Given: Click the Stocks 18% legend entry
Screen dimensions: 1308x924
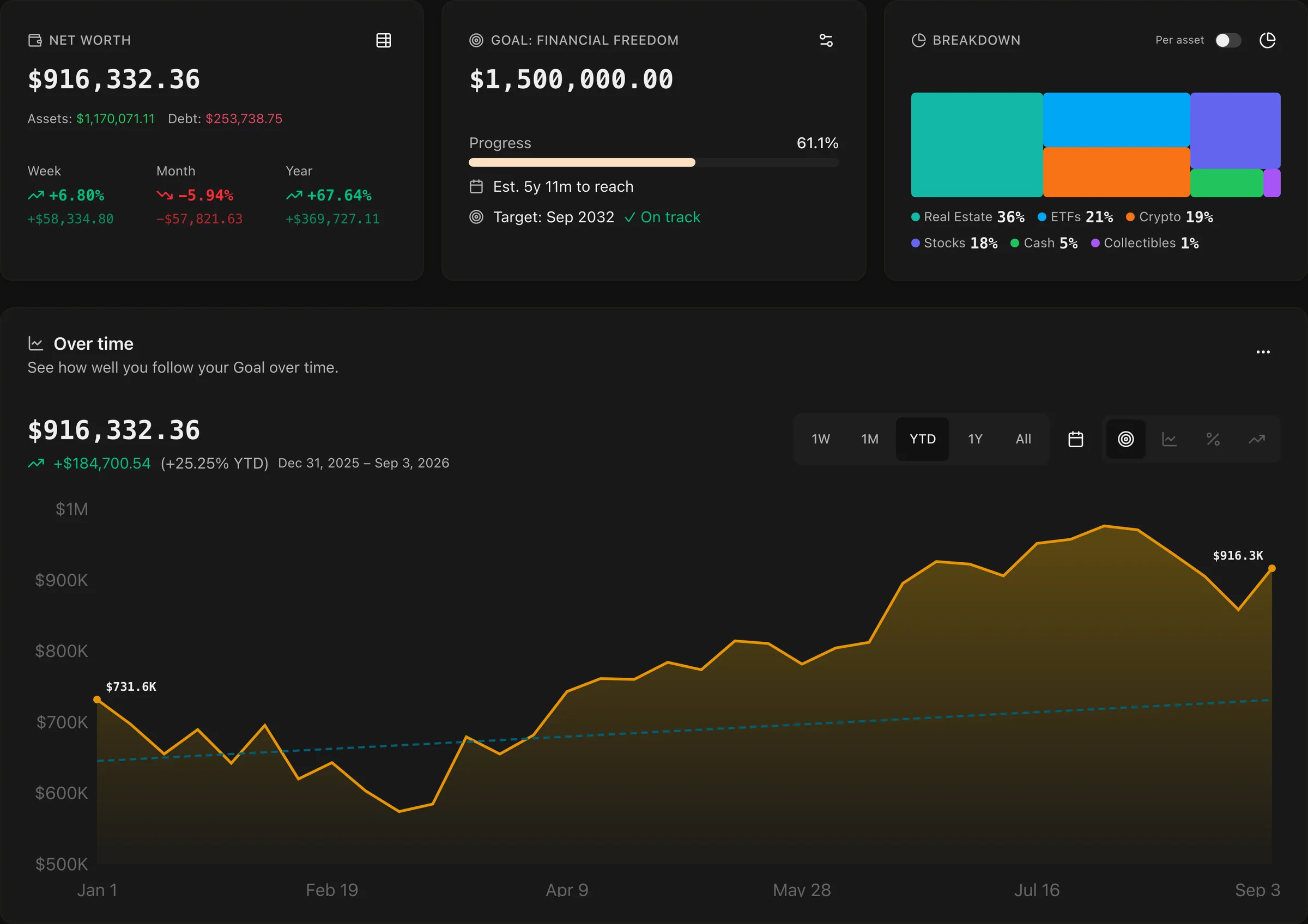Looking at the screenshot, I should pyautogui.click(x=954, y=243).
